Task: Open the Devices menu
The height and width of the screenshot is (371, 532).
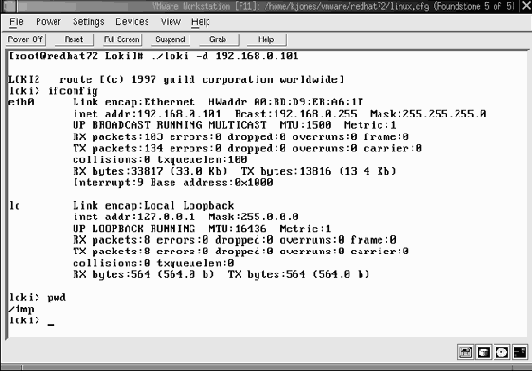Action: click(132, 22)
